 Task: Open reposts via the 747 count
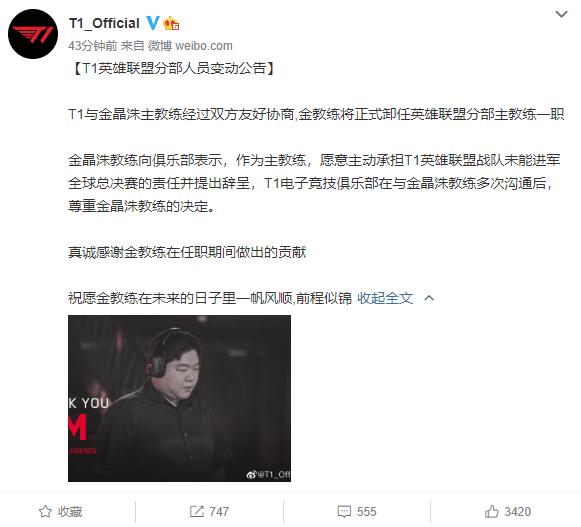click(x=219, y=511)
